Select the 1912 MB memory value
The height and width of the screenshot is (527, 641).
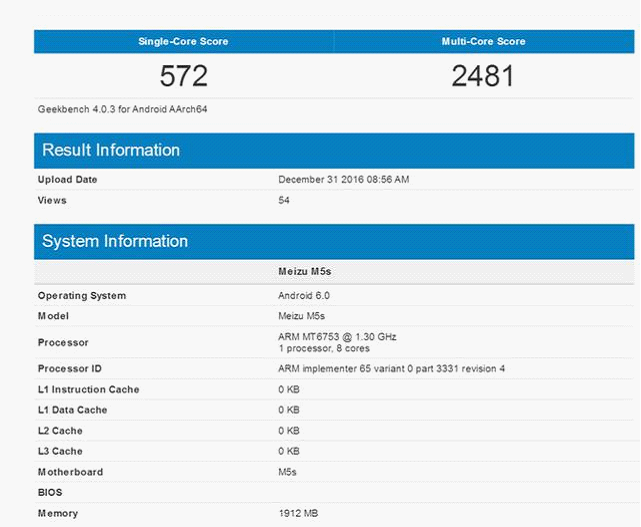coord(298,514)
